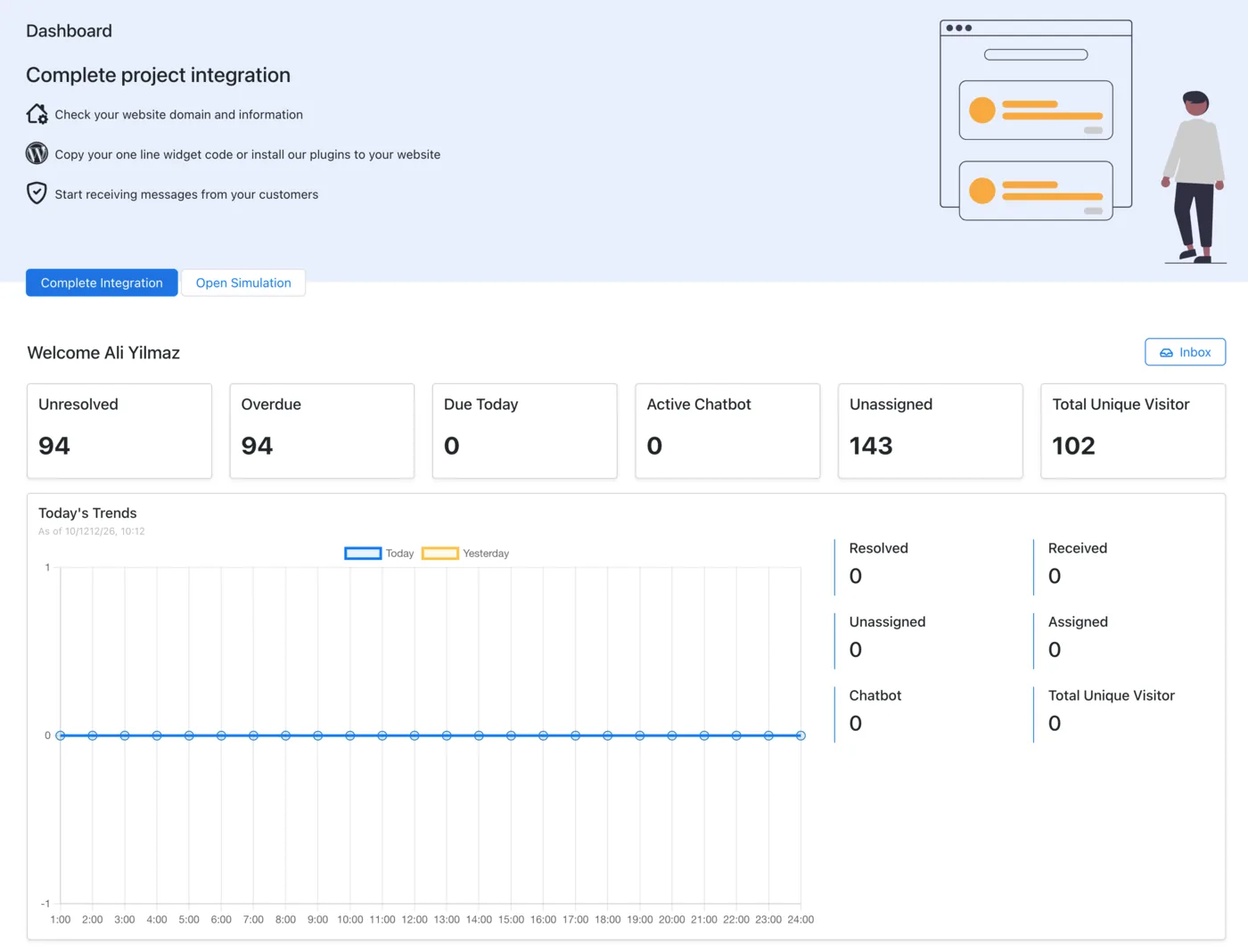Open the Due Today card
1248x952 pixels.
click(x=525, y=431)
